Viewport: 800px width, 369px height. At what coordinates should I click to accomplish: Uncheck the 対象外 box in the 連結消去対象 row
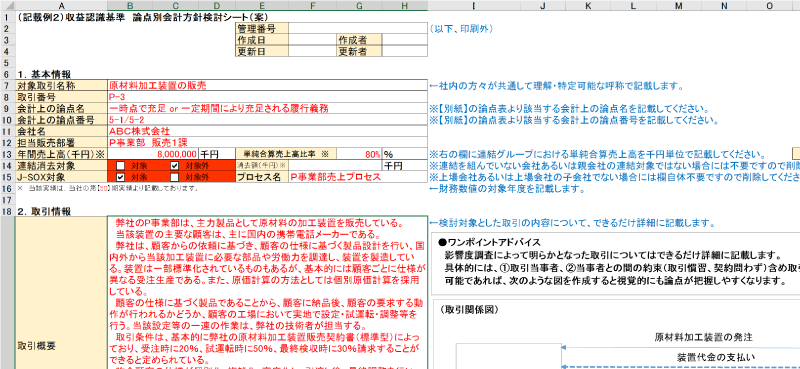174,166
